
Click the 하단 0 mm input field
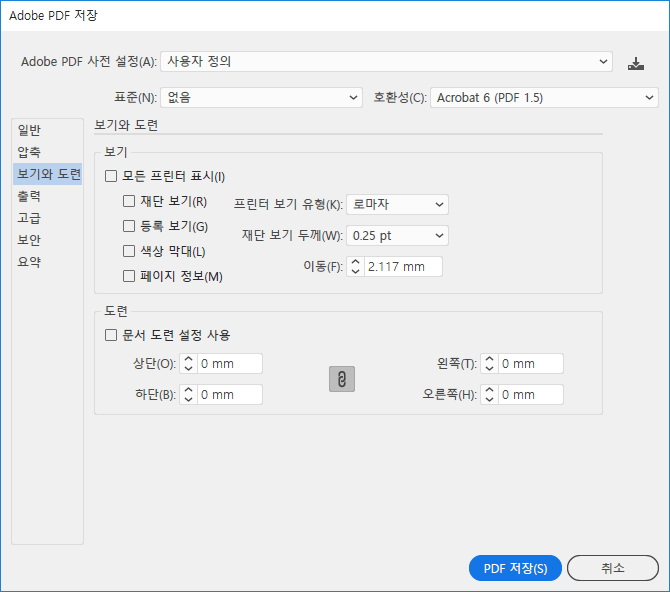point(229,394)
